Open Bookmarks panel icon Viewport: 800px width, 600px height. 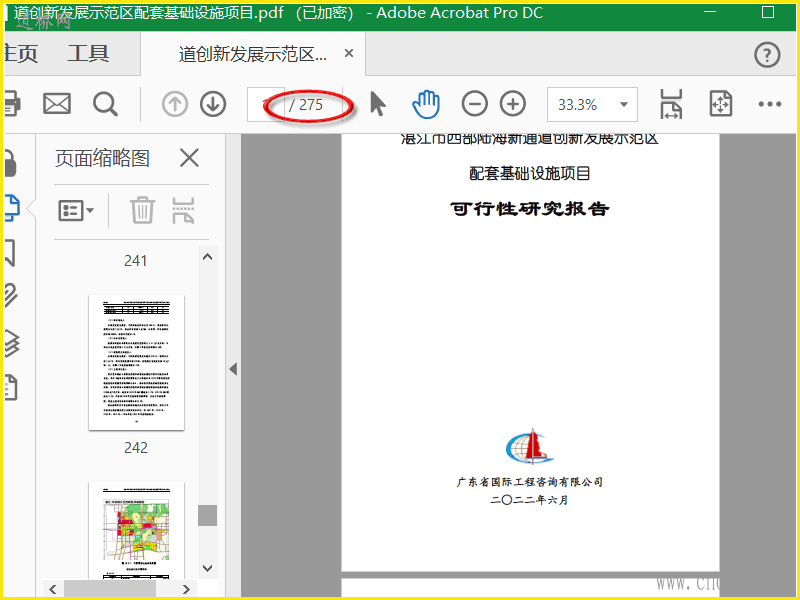(10, 253)
